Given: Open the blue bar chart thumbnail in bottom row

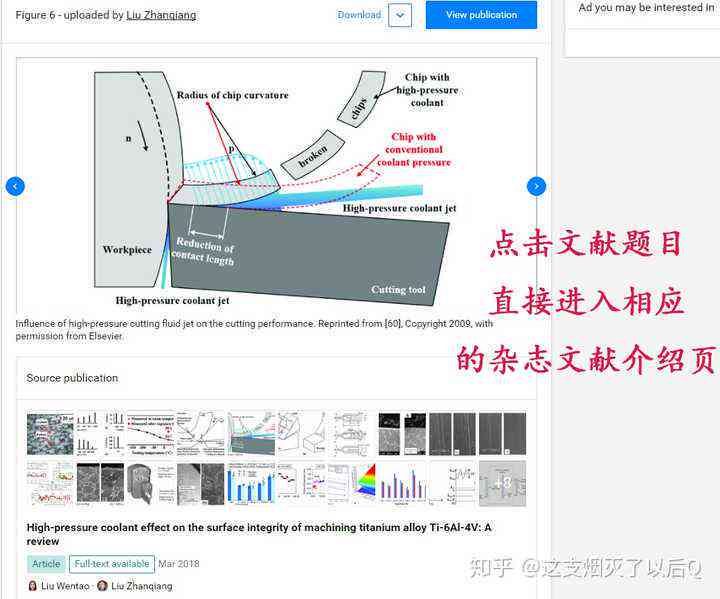Looking at the screenshot, I should tap(251, 483).
